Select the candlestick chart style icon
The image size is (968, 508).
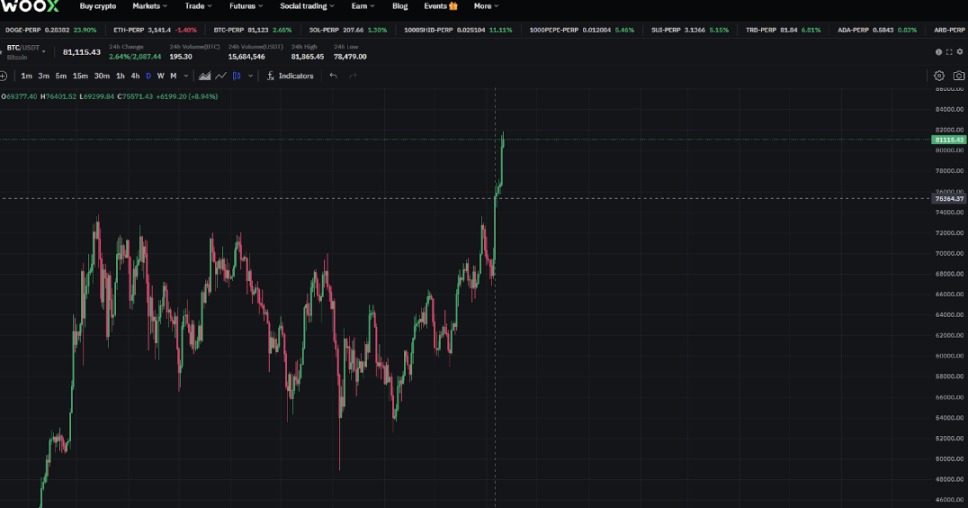point(237,76)
